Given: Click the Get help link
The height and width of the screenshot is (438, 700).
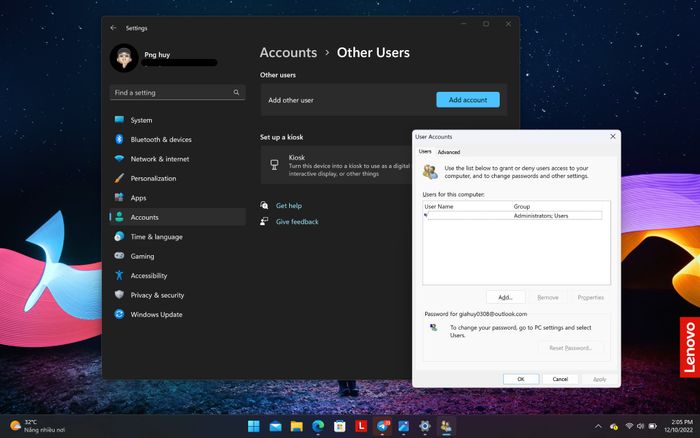Looking at the screenshot, I should [x=288, y=206].
